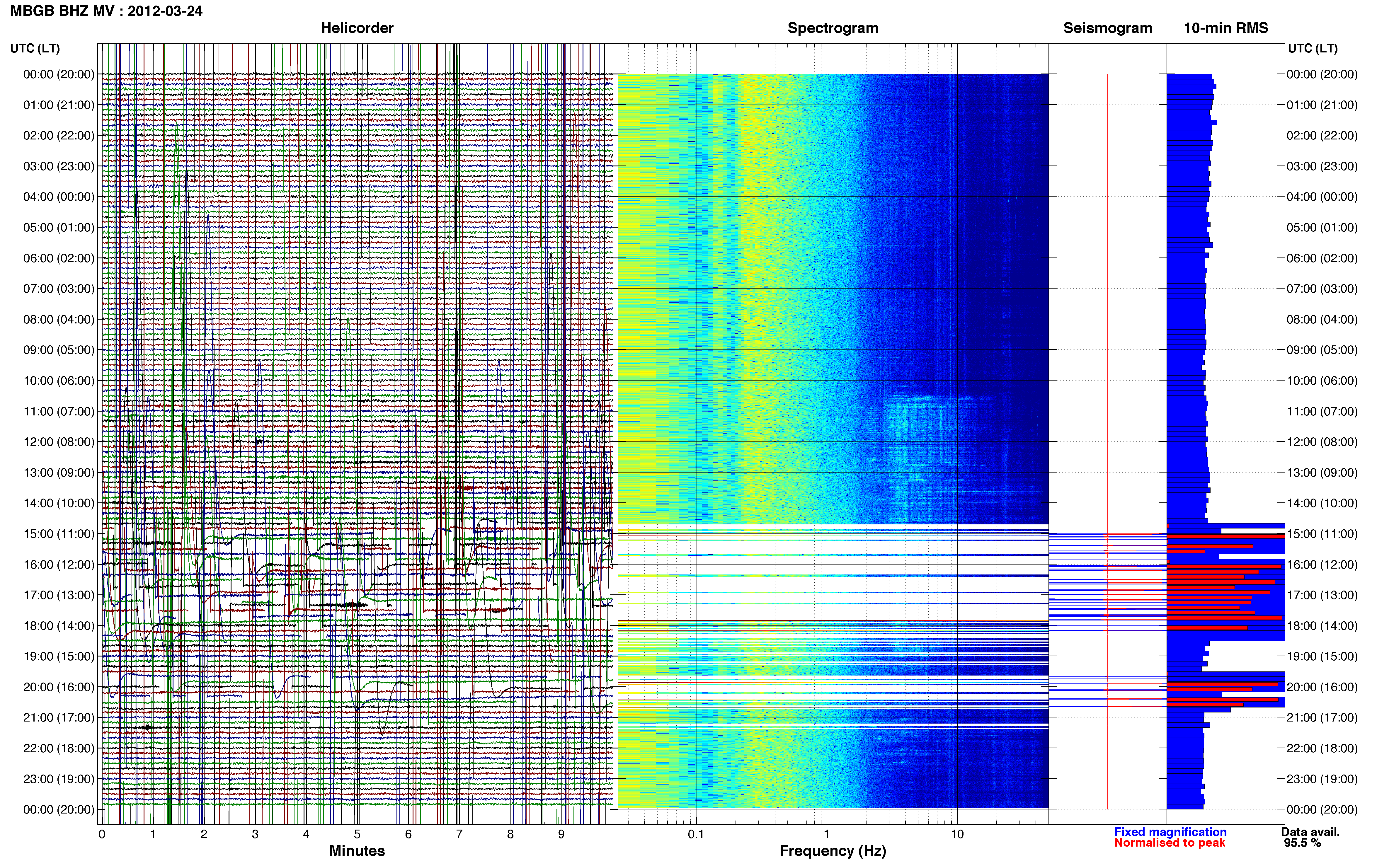Click left time label '09:00 (05:00)'
The width and height of the screenshot is (1389, 868).
pos(59,350)
